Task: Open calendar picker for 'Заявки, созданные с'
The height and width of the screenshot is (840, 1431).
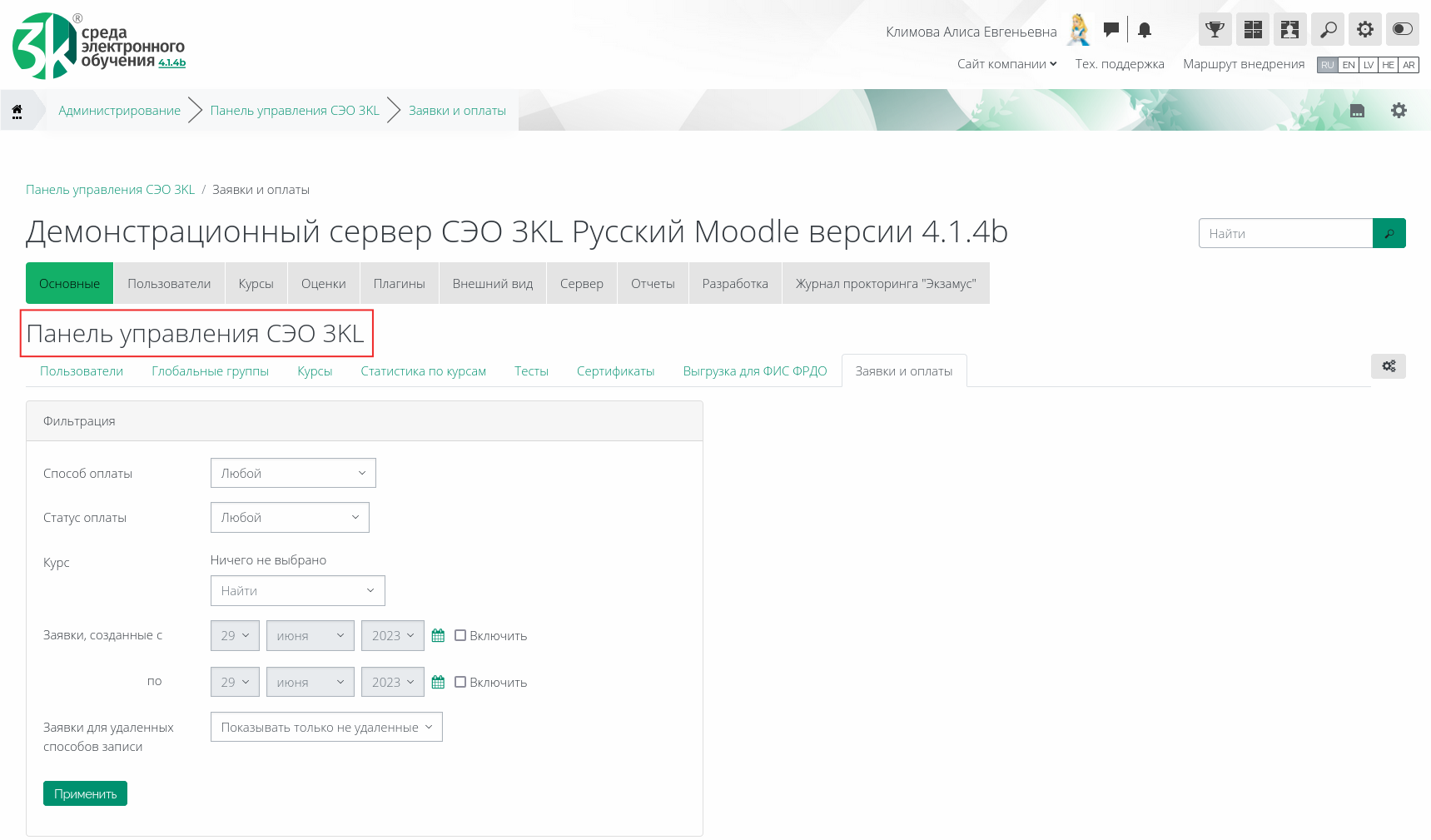Action: pyautogui.click(x=438, y=636)
